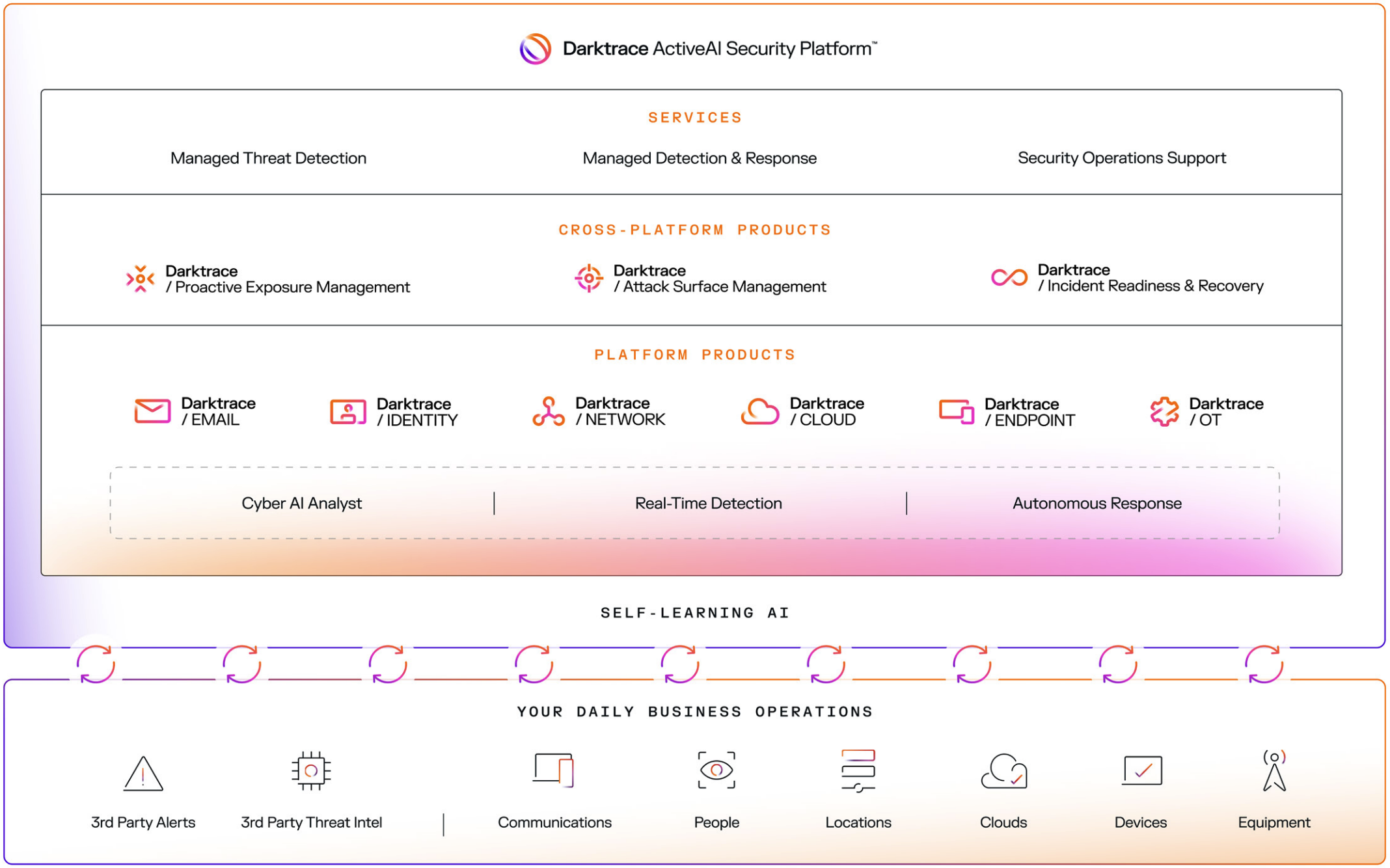
Task: Click the Real-Time Detection label
Action: pyautogui.click(x=708, y=504)
